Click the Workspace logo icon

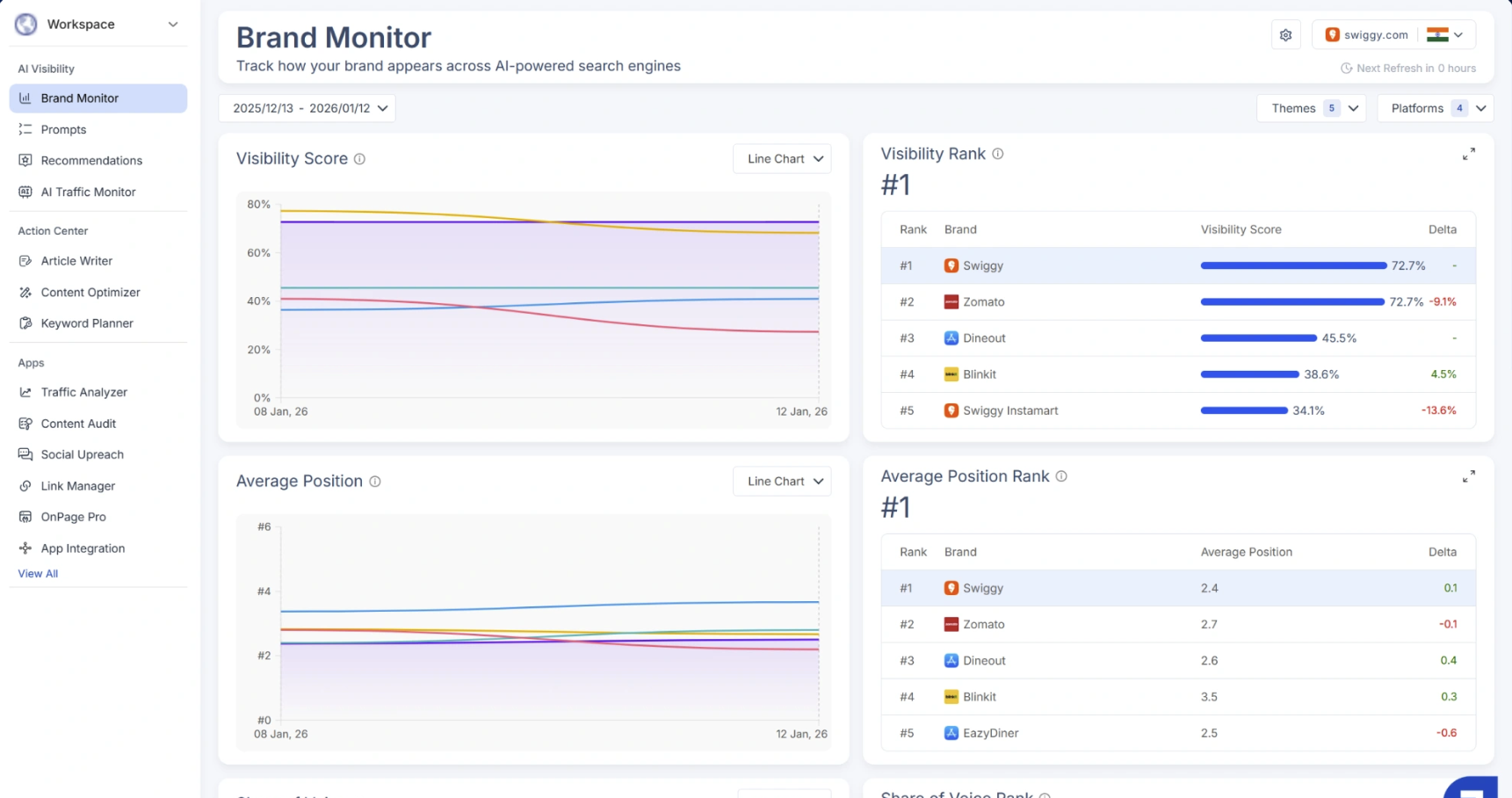(x=26, y=25)
